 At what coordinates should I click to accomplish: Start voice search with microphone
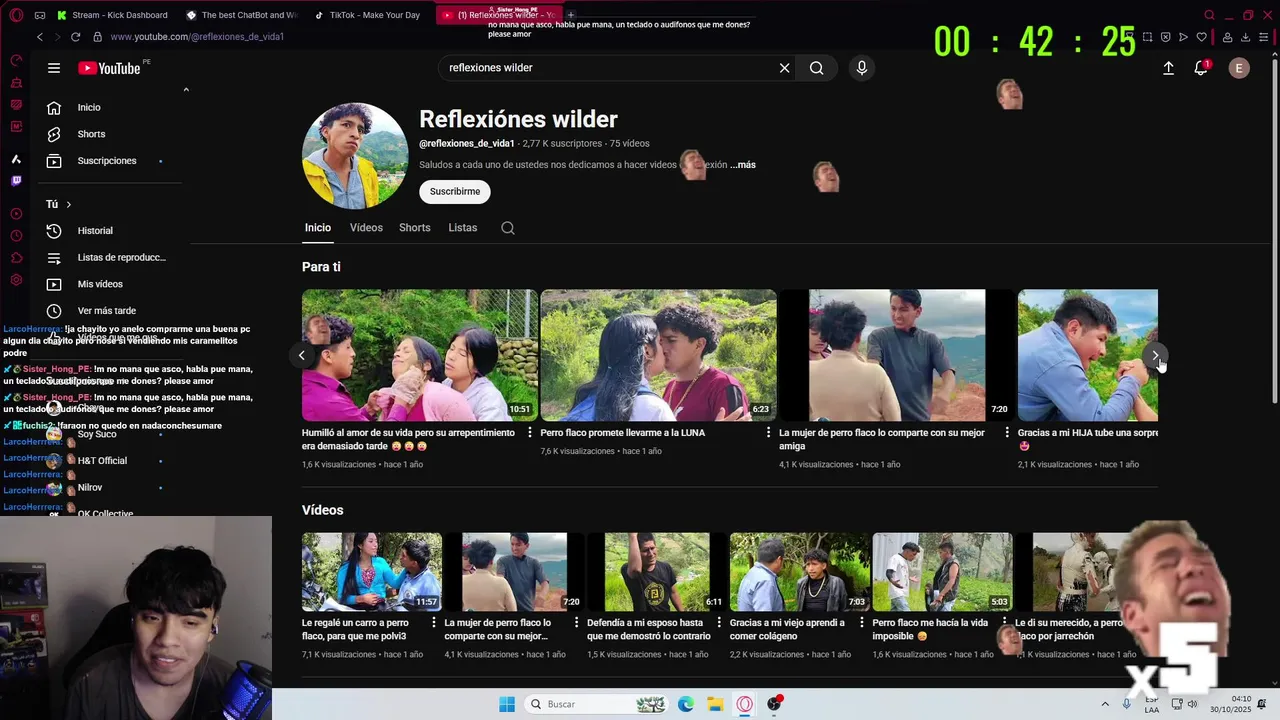point(862,68)
